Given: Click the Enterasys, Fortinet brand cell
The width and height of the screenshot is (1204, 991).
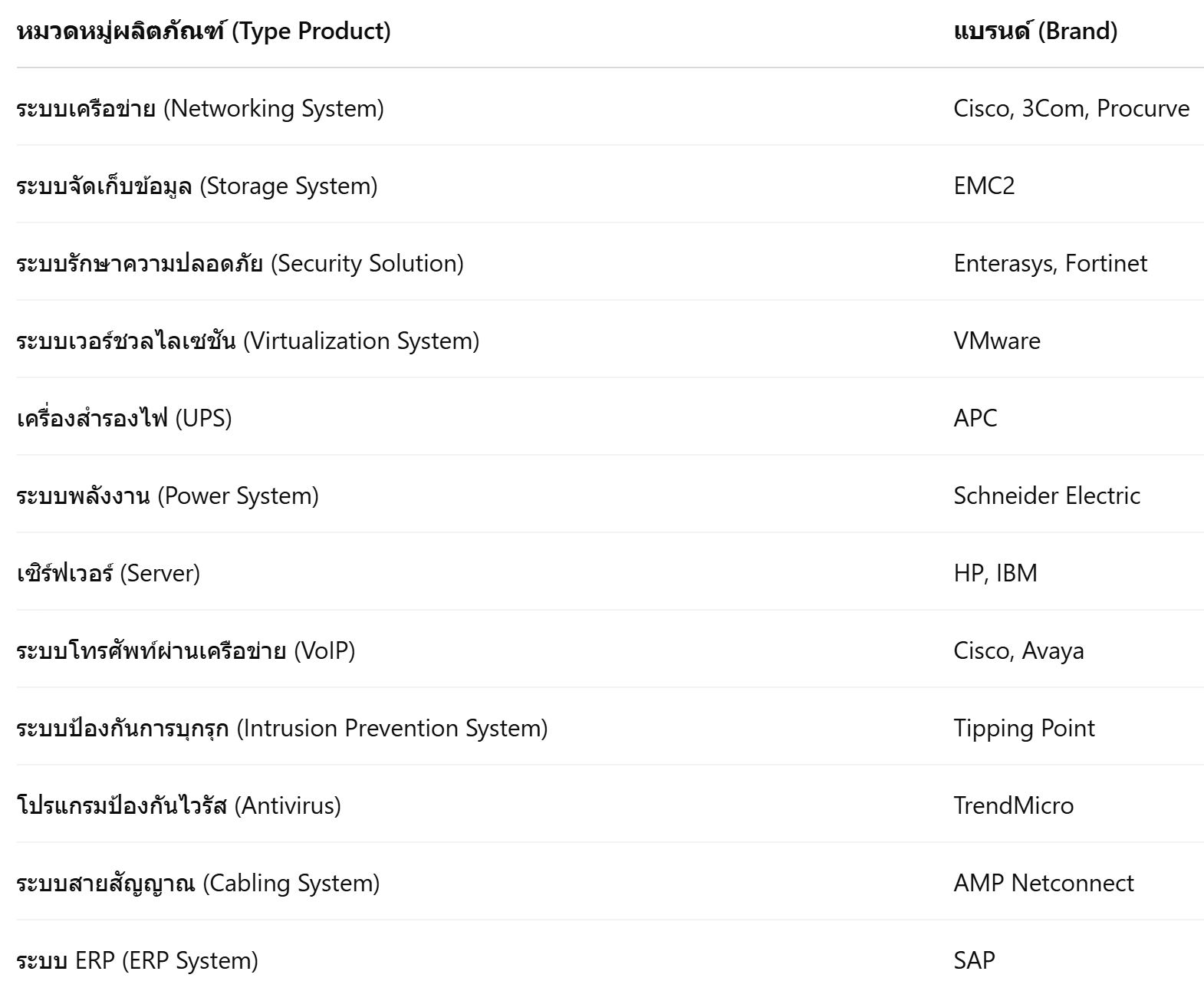Looking at the screenshot, I should click(1050, 263).
